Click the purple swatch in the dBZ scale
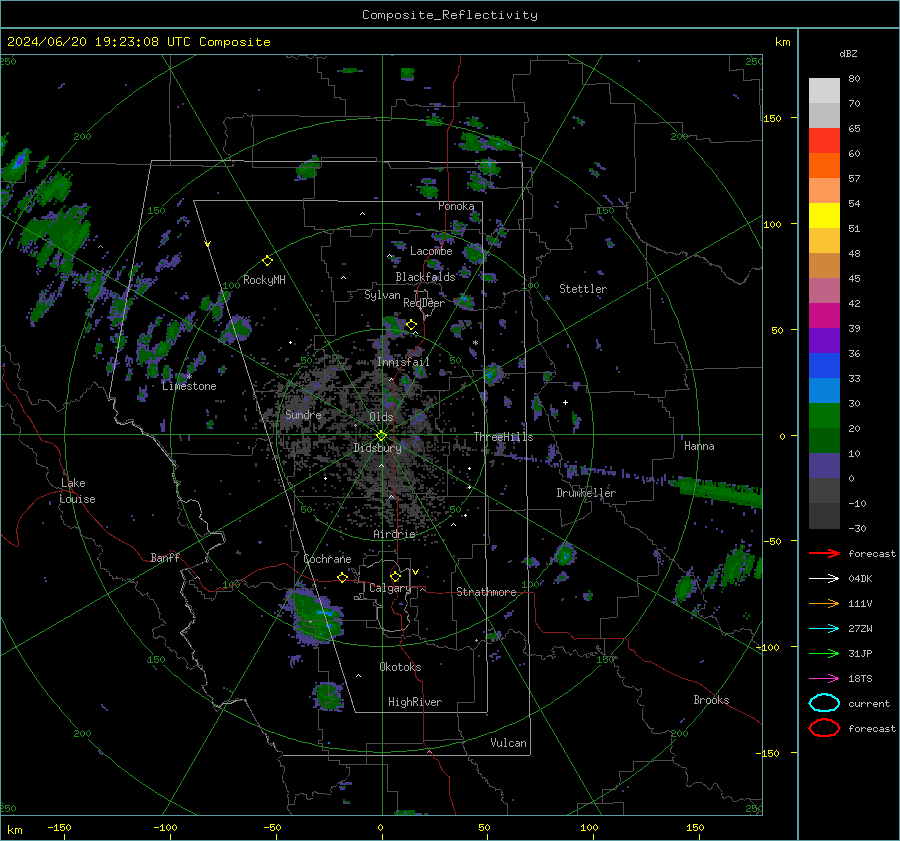The height and width of the screenshot is (841, 900). pos(824,340)
